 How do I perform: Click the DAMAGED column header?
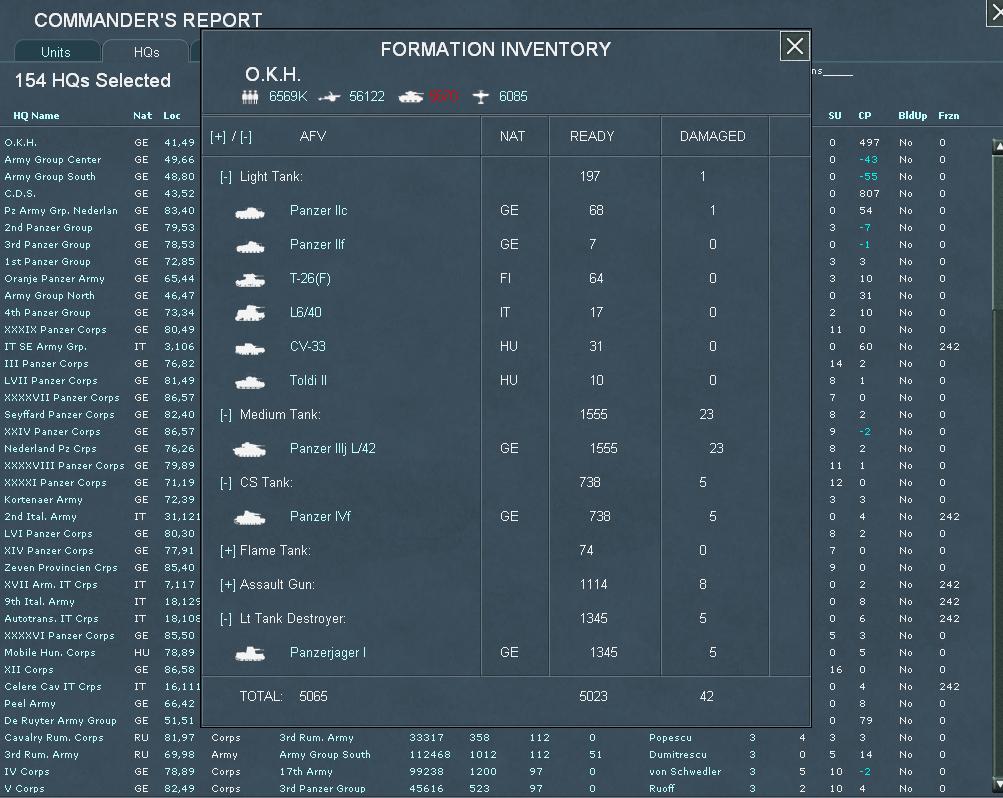[x=713, y=136]
